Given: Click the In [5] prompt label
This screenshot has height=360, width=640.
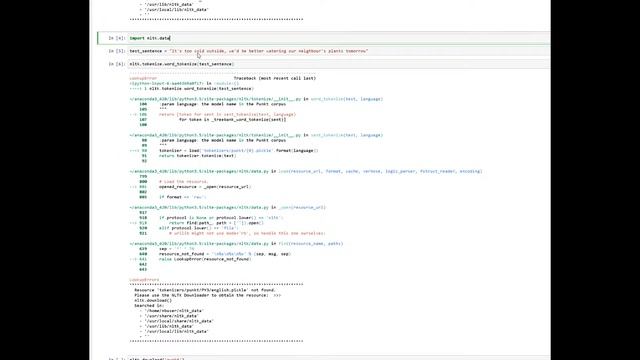Looking at the screenshot, I should tap(117, 51).
